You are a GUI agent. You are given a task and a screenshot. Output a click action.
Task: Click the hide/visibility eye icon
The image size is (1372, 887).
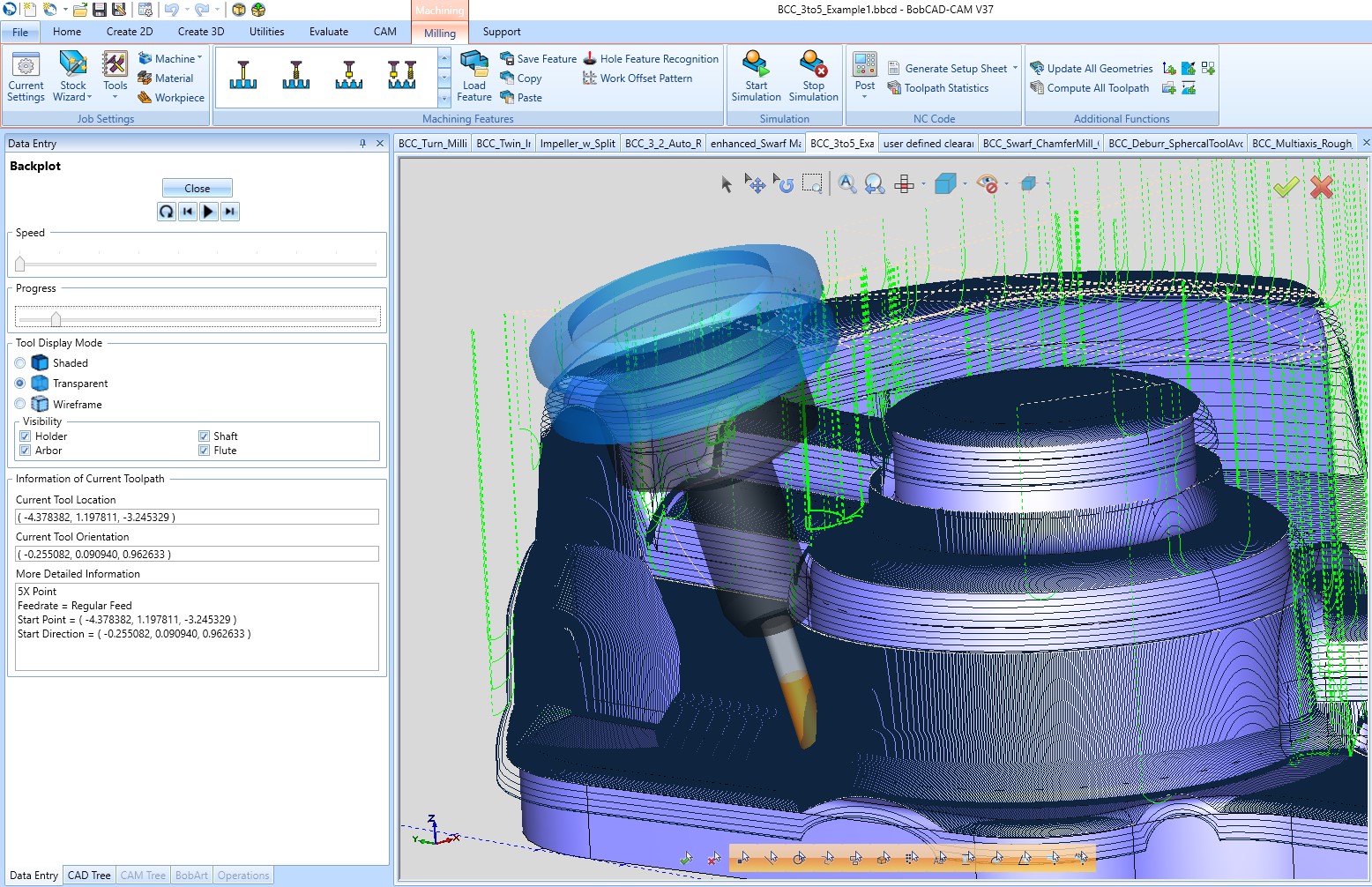(x=987, y=183)
